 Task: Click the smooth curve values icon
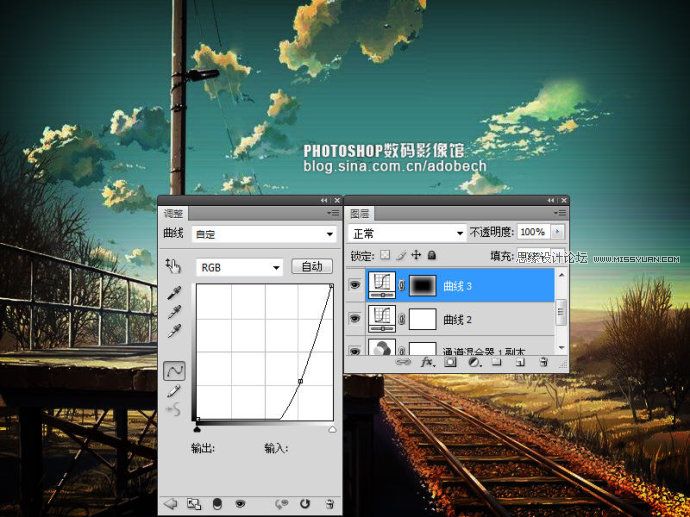(174, 410)
